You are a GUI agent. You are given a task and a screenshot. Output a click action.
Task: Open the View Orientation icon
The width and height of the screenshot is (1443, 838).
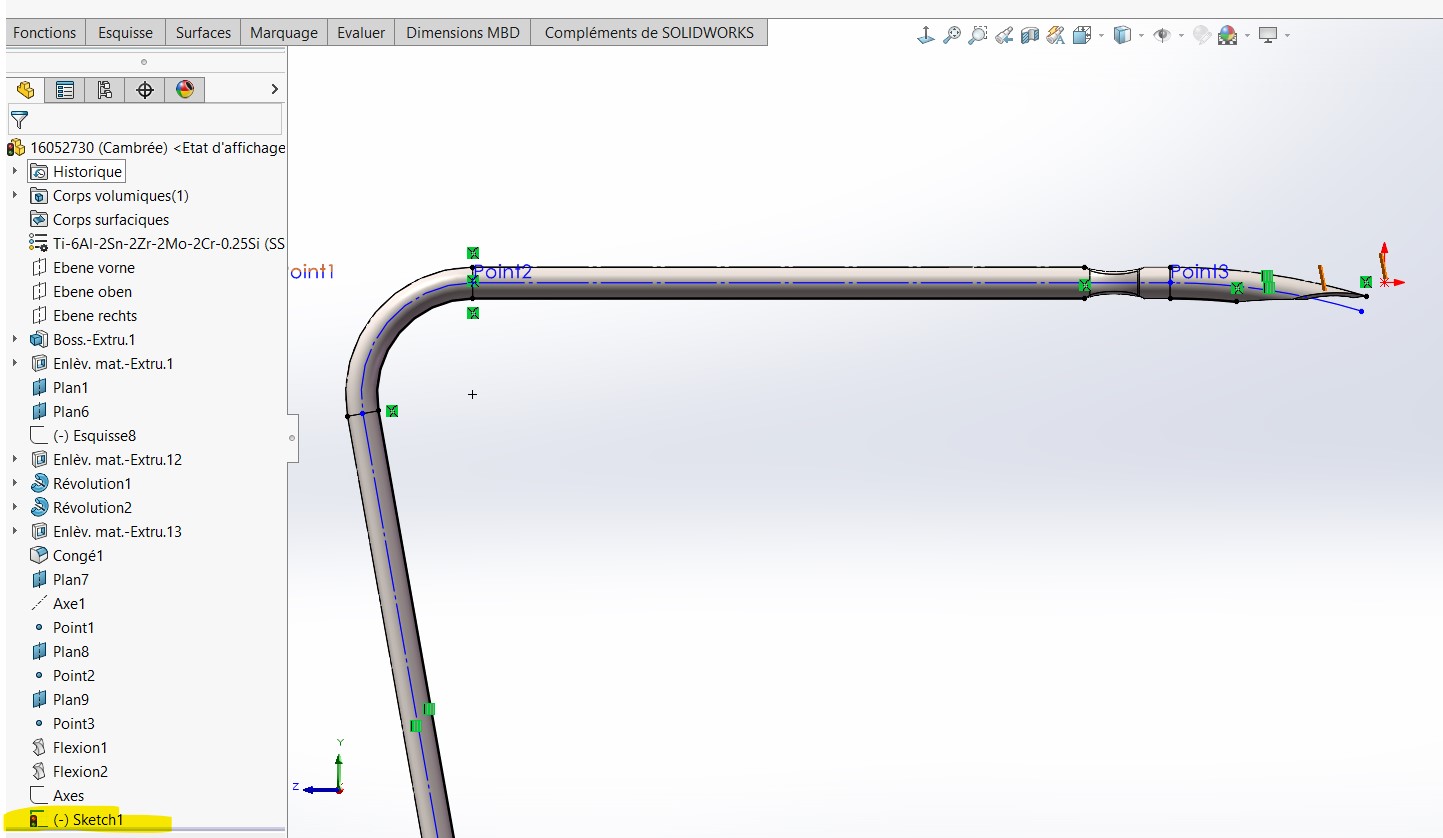click(1081, 35)
